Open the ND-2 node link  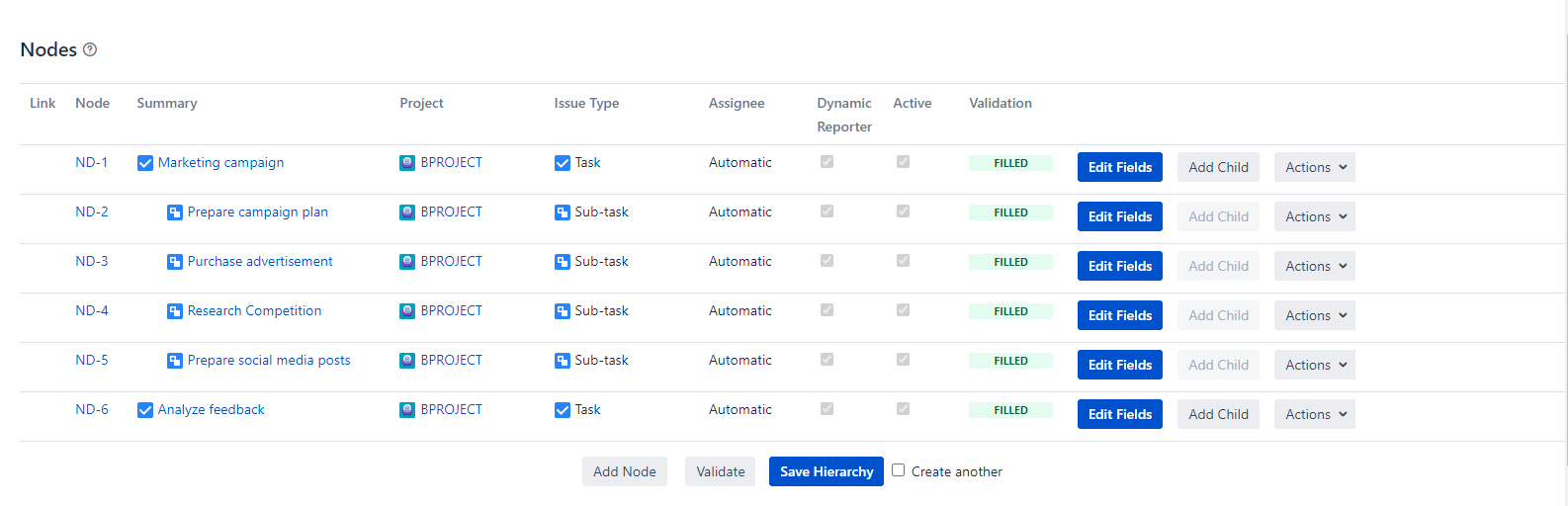(92, 211)
